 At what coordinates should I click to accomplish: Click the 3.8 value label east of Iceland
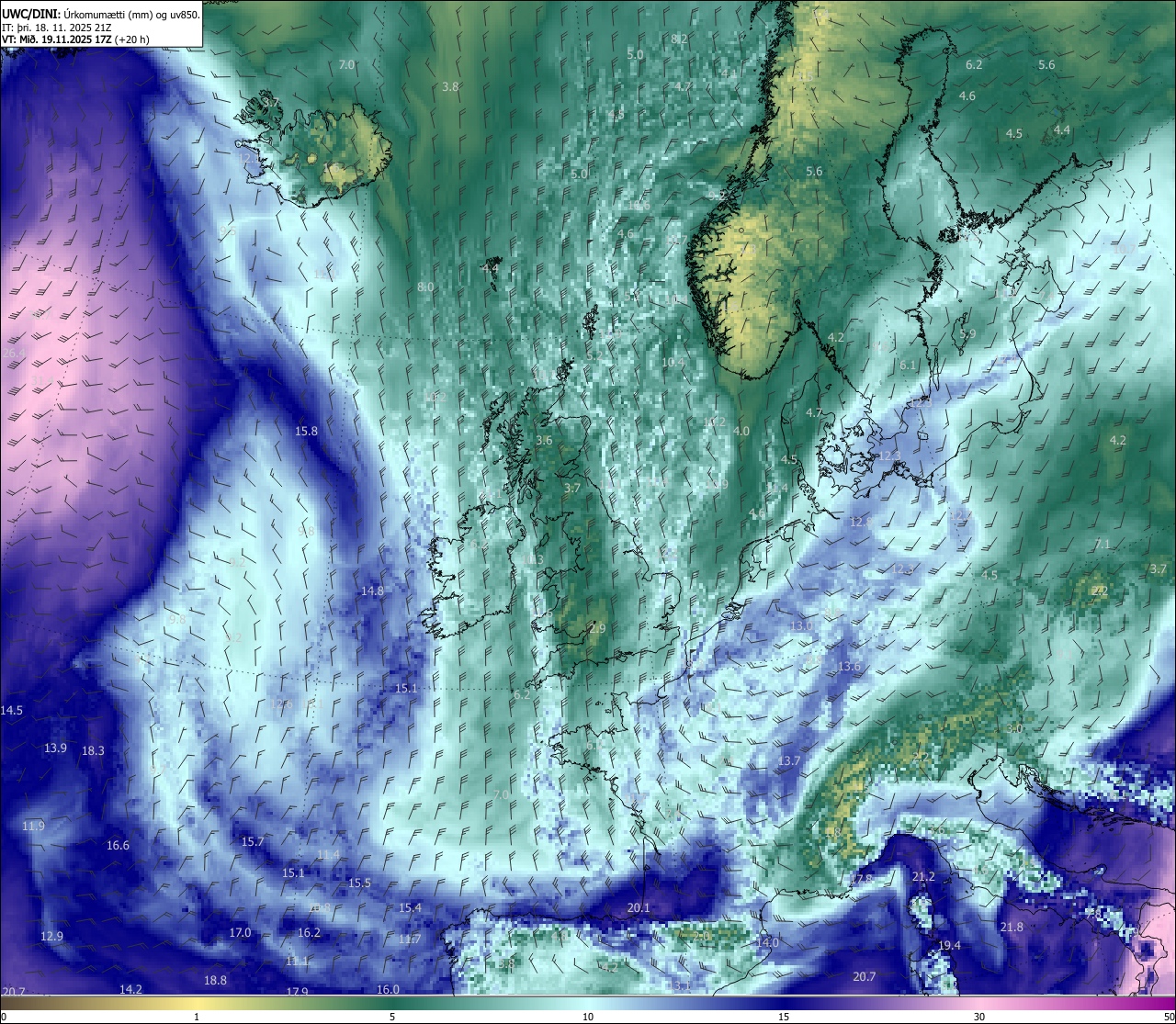pyautogui.click(x=450, y=87)
